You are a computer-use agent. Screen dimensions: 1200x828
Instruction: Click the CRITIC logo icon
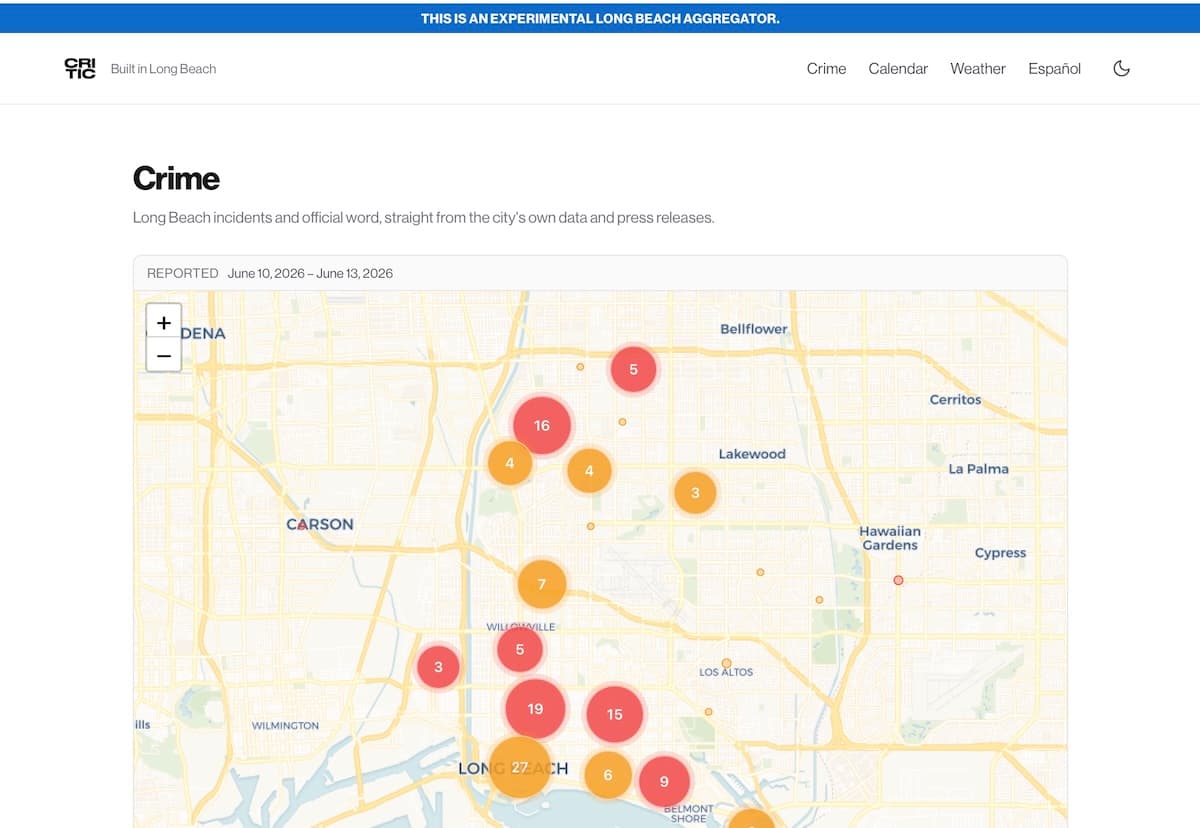point(80,68)
